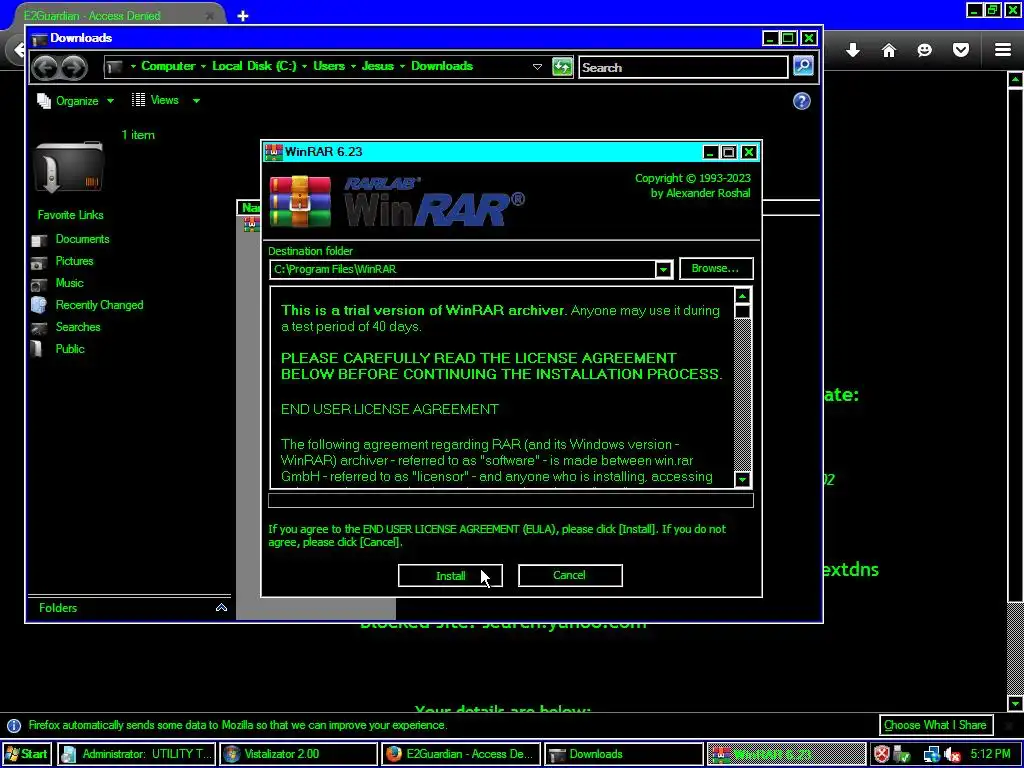Open the address bar history dropdown arrow
This screenshot has width=1024, height=768.
pos(537,67)
